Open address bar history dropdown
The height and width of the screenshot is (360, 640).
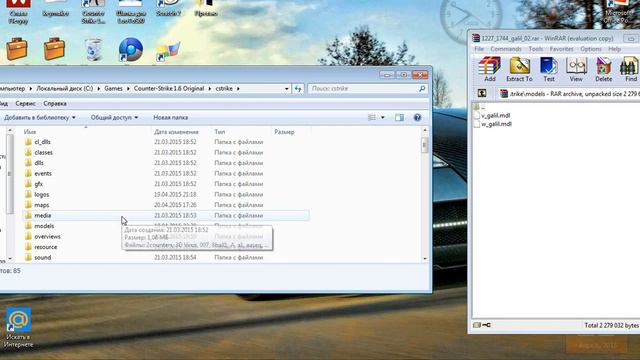tap(287, 89)
